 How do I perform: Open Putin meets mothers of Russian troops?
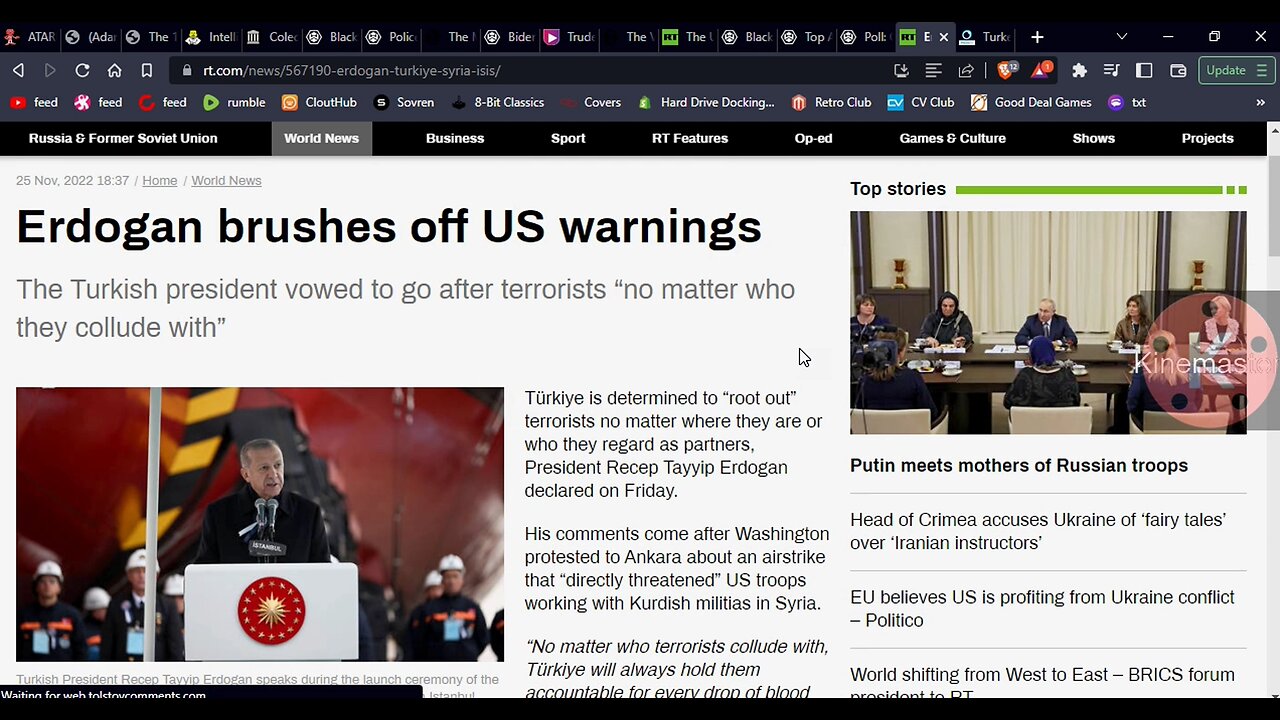(x=1019, y=466)
